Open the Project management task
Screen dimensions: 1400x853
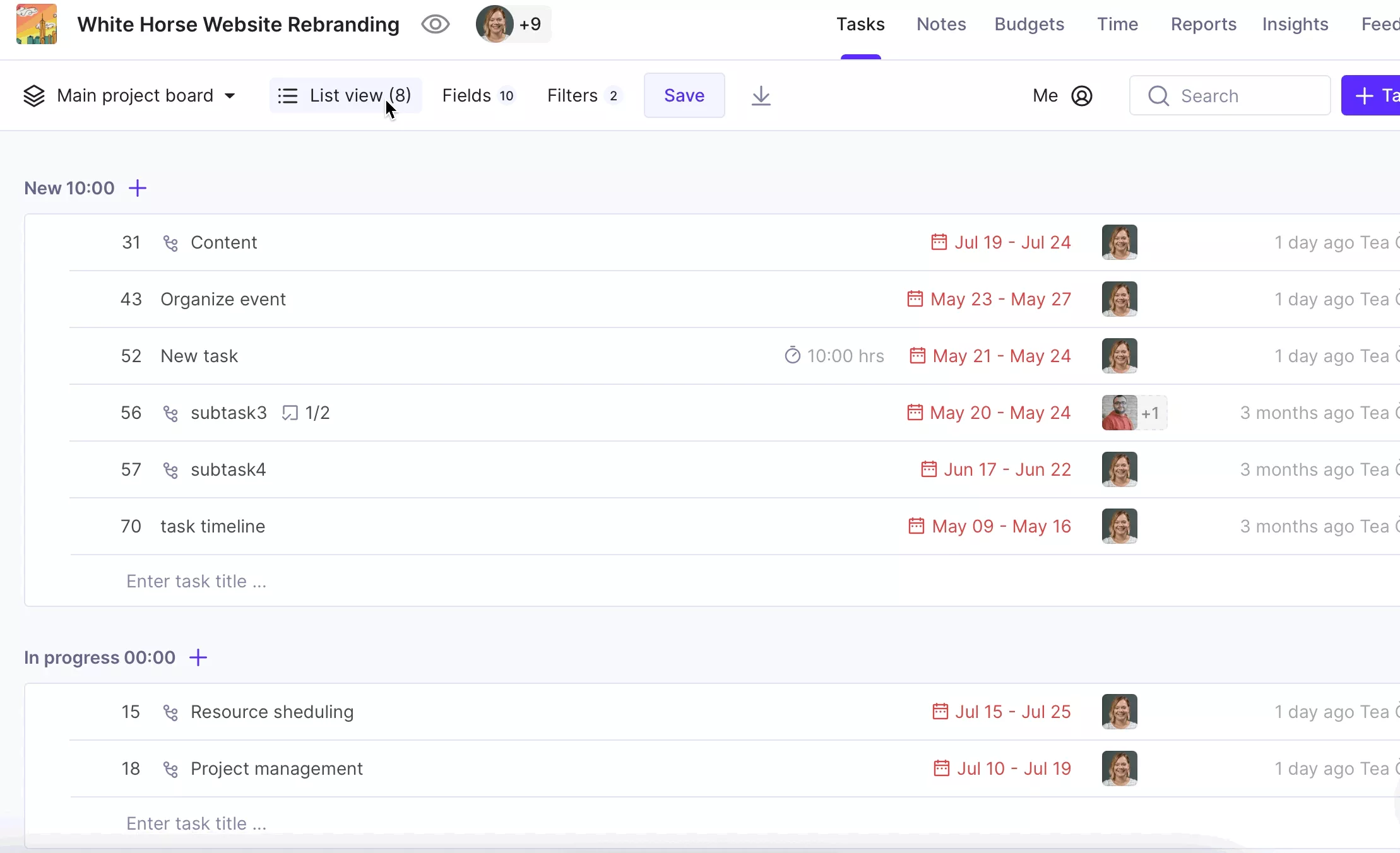276,768
